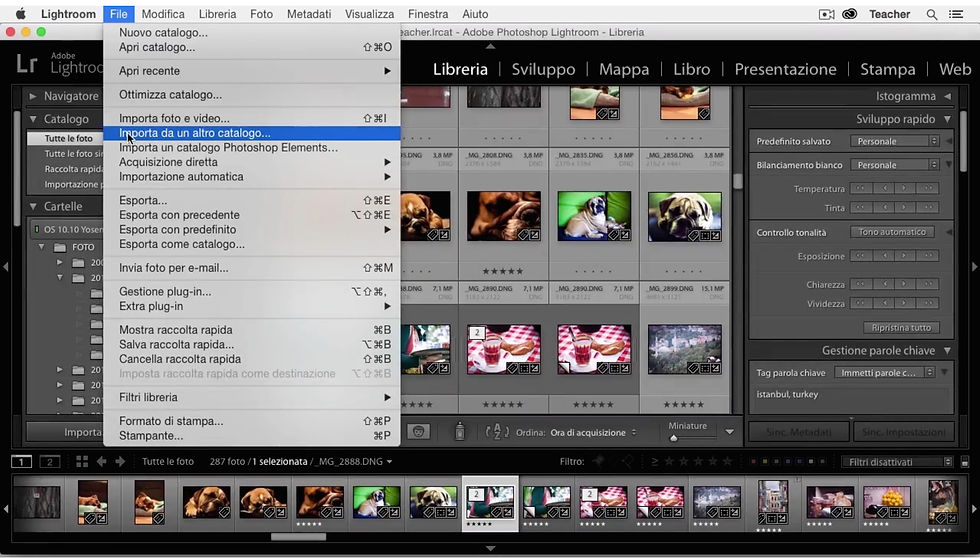This screenshot has height=558, width=980.
Task: Decrease Temperatura with the double left arrow
Action: (x=861, y=189)
